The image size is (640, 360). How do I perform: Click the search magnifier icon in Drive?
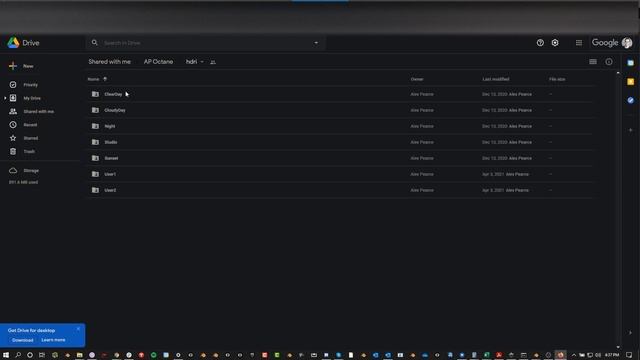pyautogui.click(x=95, y=42)
